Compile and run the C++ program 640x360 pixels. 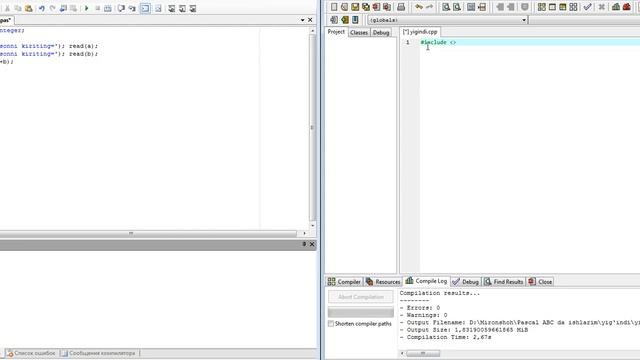click(563, 7)
